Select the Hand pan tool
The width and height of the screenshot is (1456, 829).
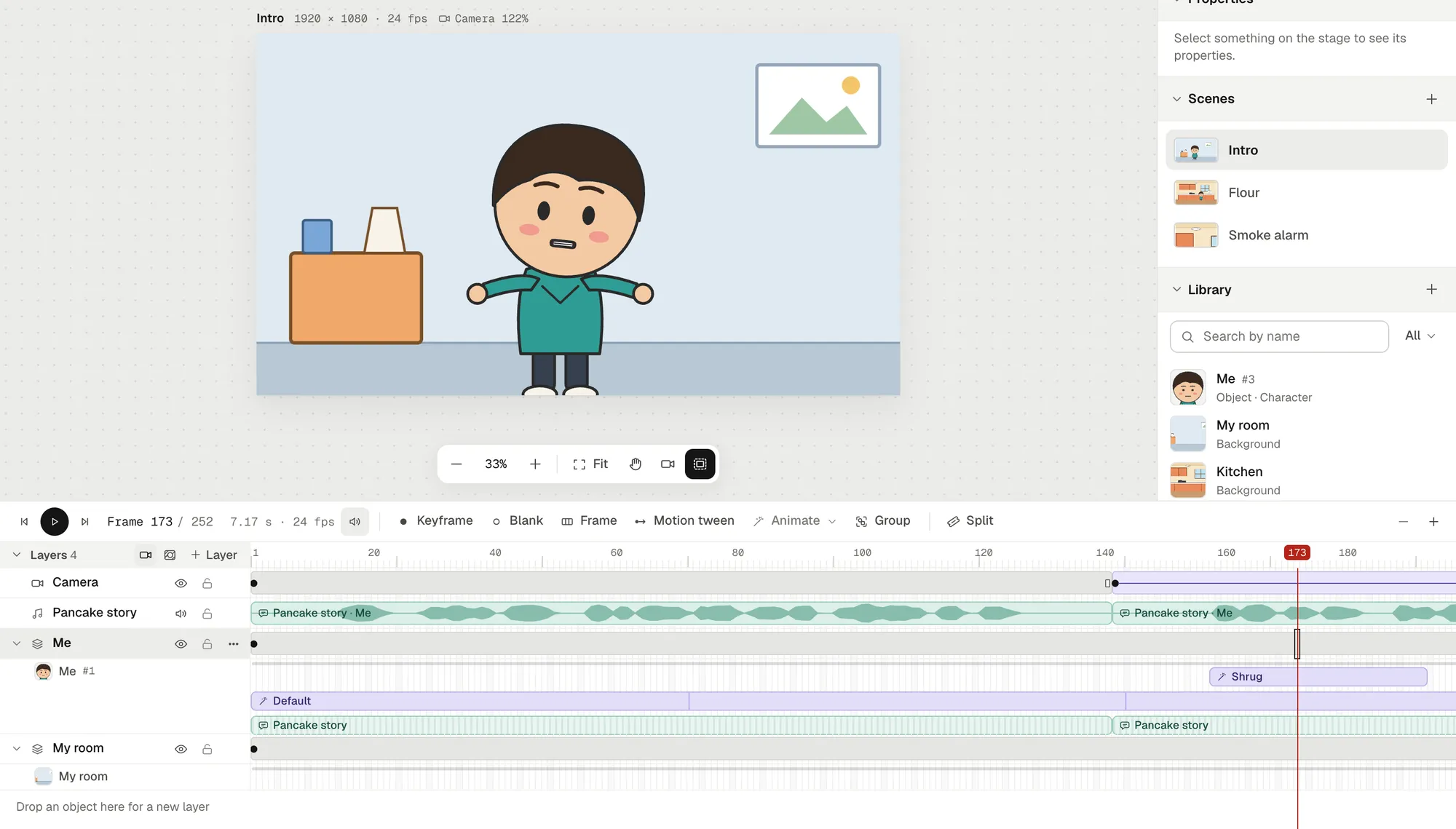click(636, 464)
